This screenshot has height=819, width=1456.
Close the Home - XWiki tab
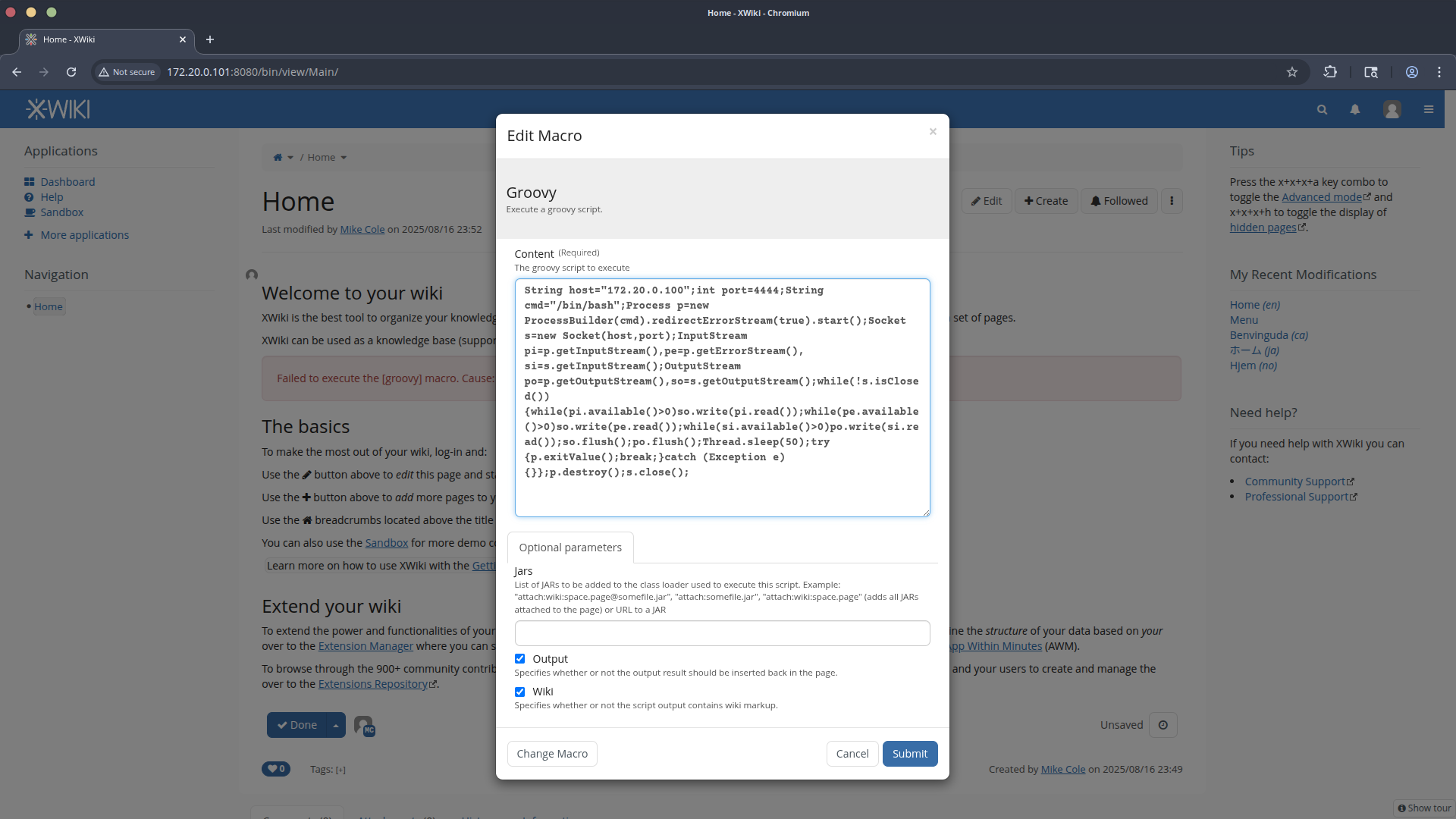click(183, 39)
